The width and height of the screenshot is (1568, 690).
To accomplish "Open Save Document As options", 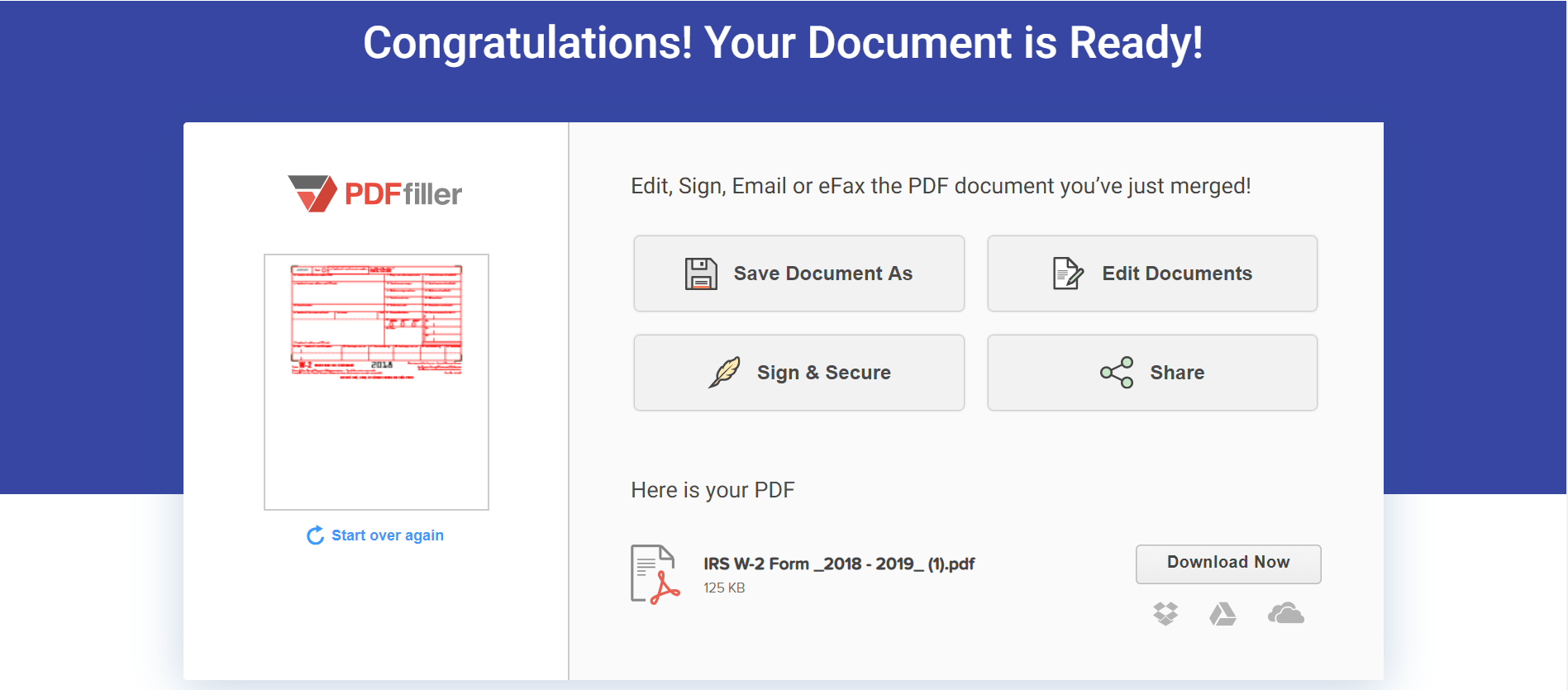I will (798, 273).
